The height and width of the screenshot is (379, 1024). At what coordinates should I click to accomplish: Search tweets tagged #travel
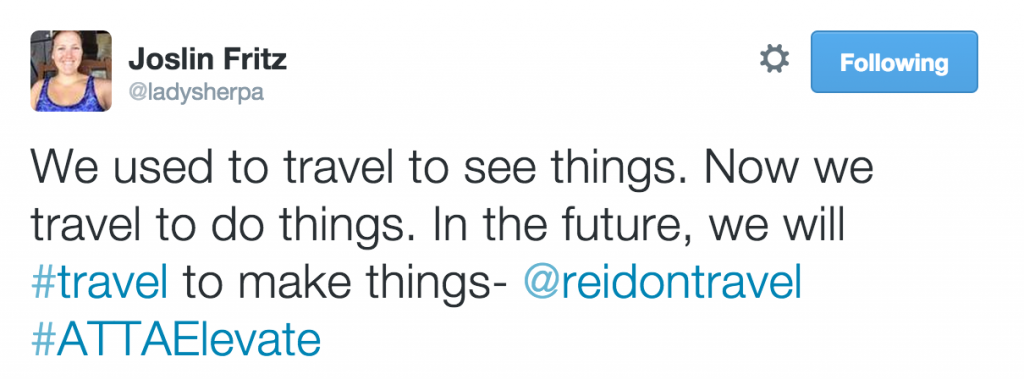[x=99, y=282]
